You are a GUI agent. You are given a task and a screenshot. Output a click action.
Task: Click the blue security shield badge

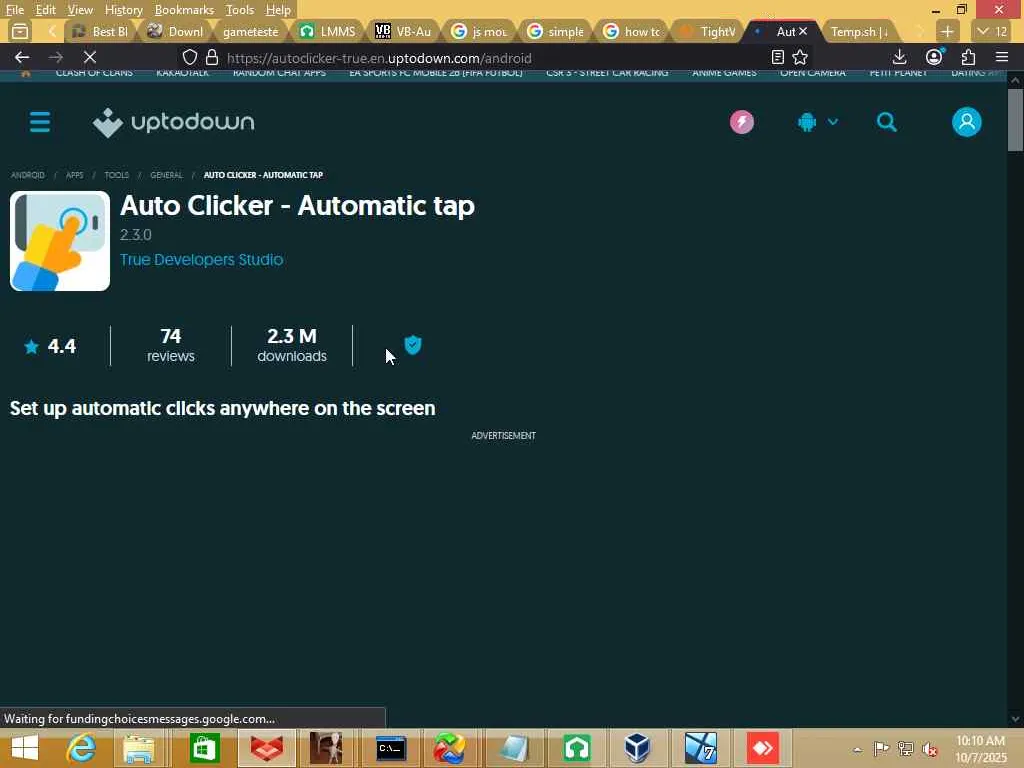point(413,345)
